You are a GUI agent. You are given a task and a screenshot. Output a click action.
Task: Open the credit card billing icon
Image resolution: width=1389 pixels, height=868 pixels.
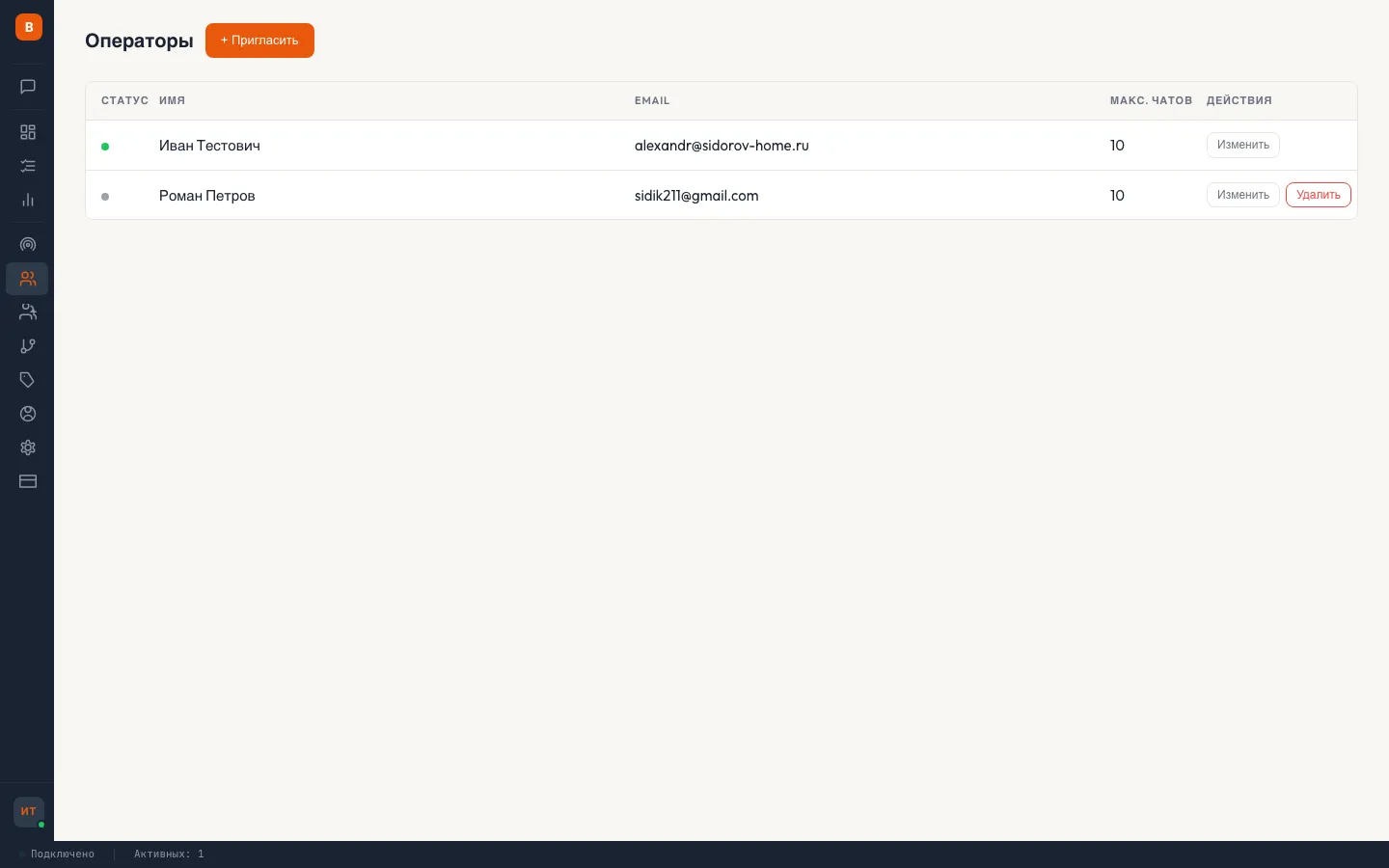pos(28,481)
